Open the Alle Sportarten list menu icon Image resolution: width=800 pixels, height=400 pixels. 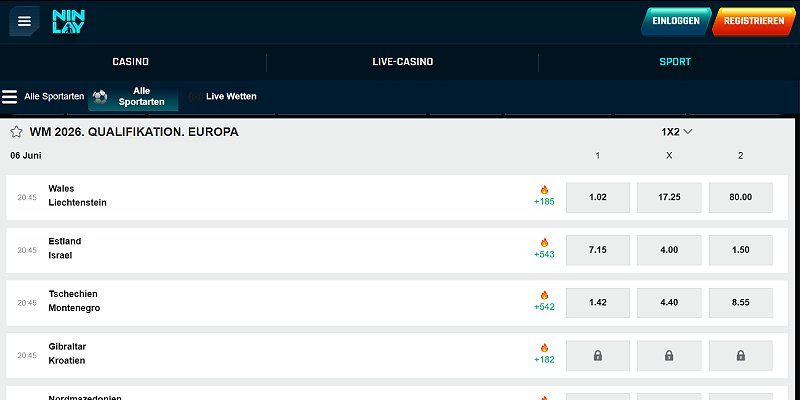coord(9,96)
